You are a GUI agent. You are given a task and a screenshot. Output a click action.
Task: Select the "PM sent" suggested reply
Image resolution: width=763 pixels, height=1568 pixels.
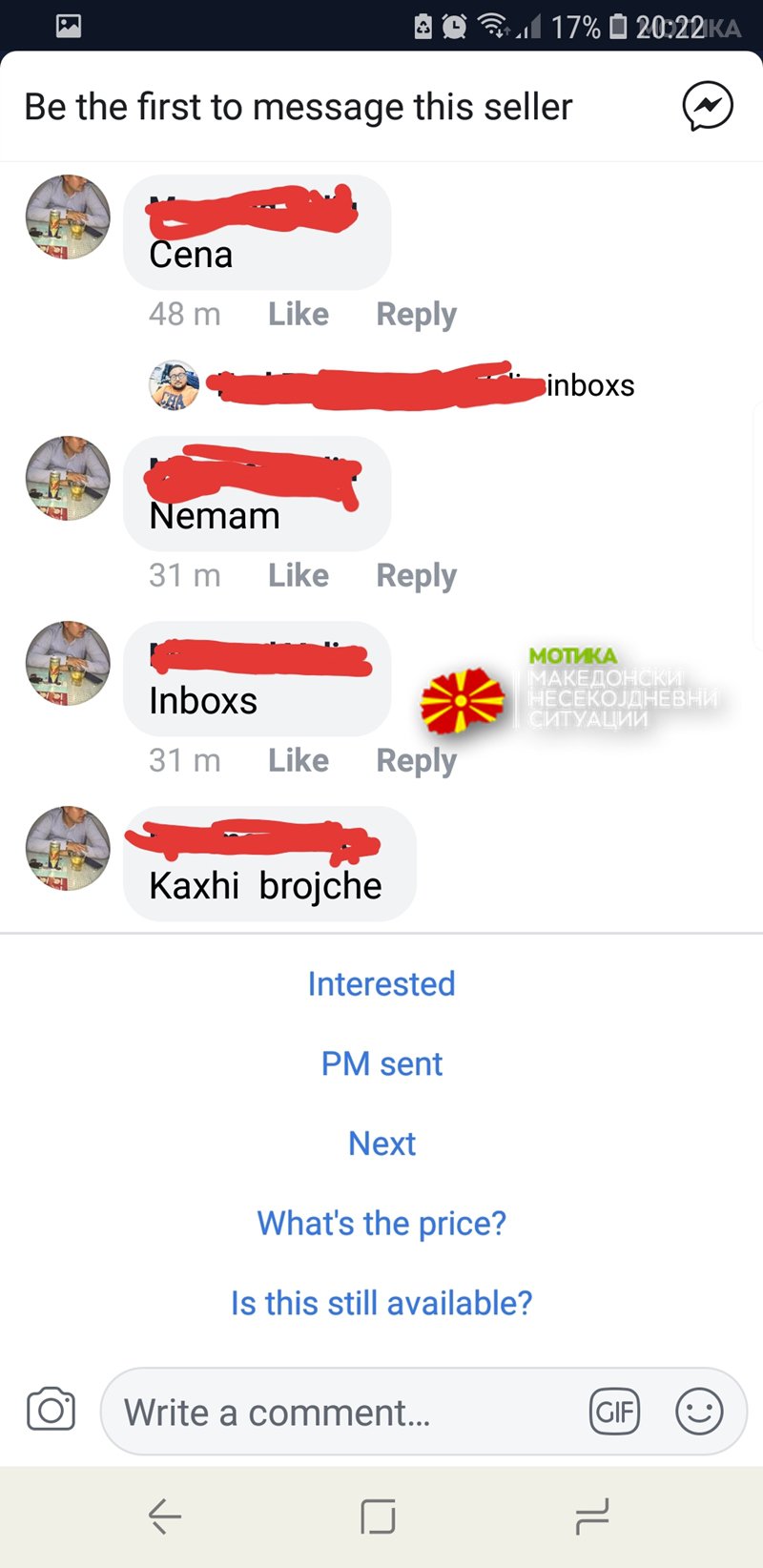(381, 1063)
